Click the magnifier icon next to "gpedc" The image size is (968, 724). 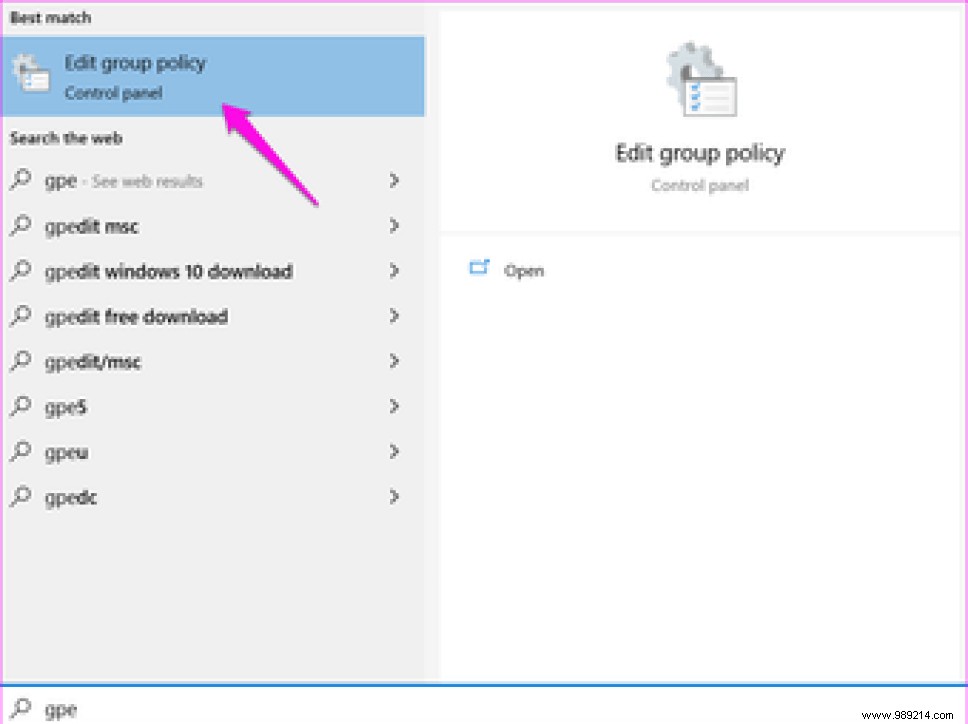20,497
